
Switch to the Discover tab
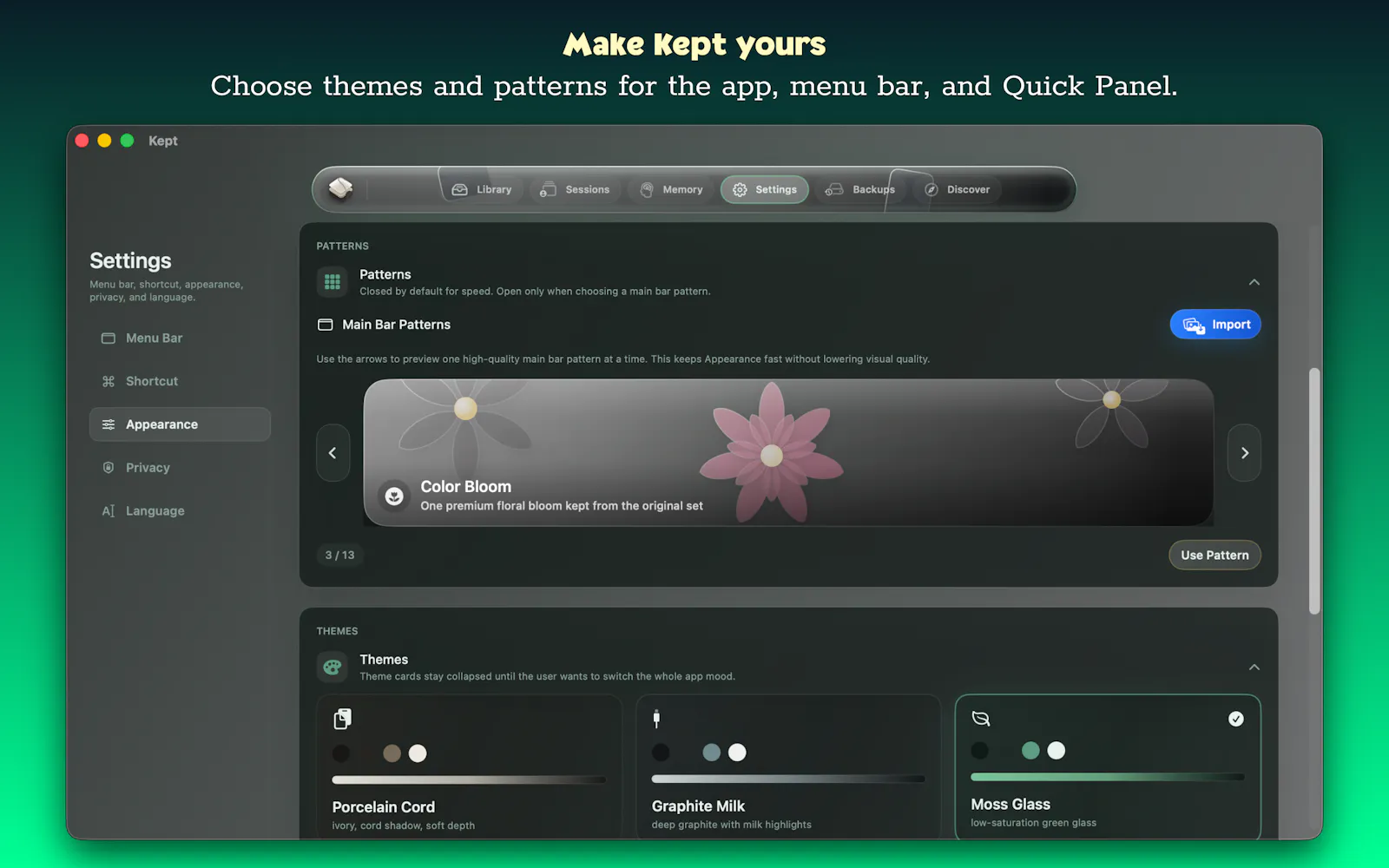tap(957, 189)
